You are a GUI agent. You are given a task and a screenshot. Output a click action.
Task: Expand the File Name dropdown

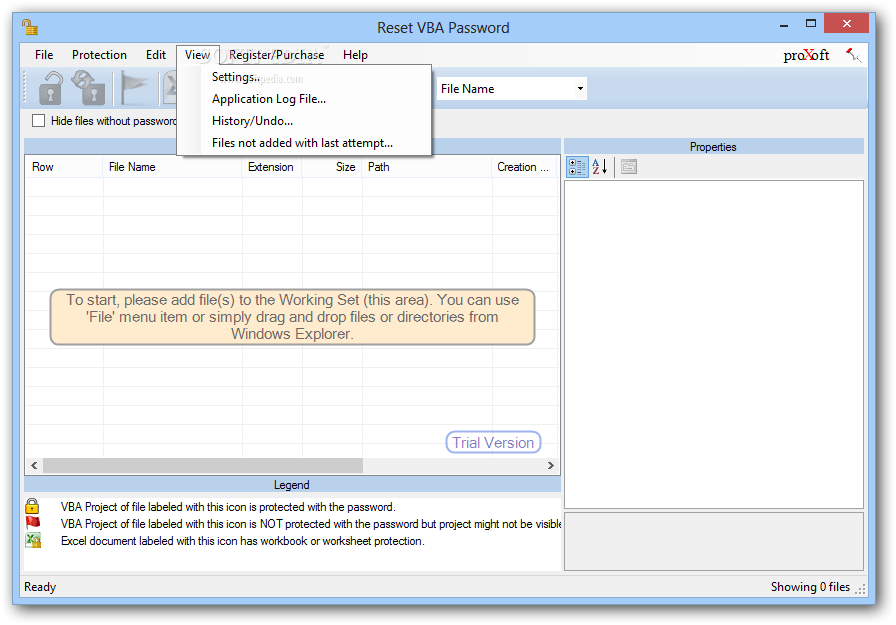click(x=580, y=89)
